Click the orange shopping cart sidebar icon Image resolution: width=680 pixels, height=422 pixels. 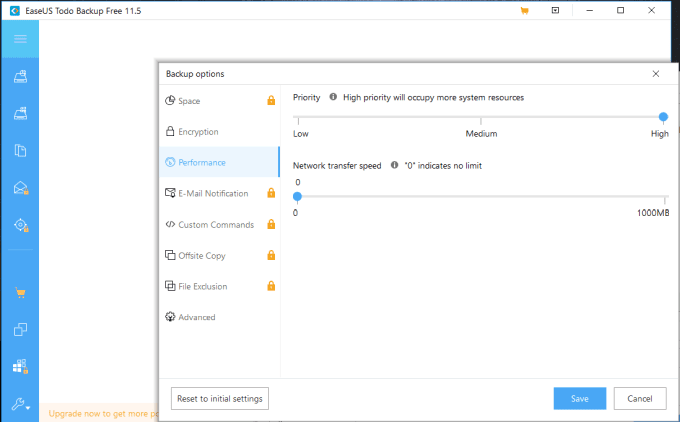point(20,293)
